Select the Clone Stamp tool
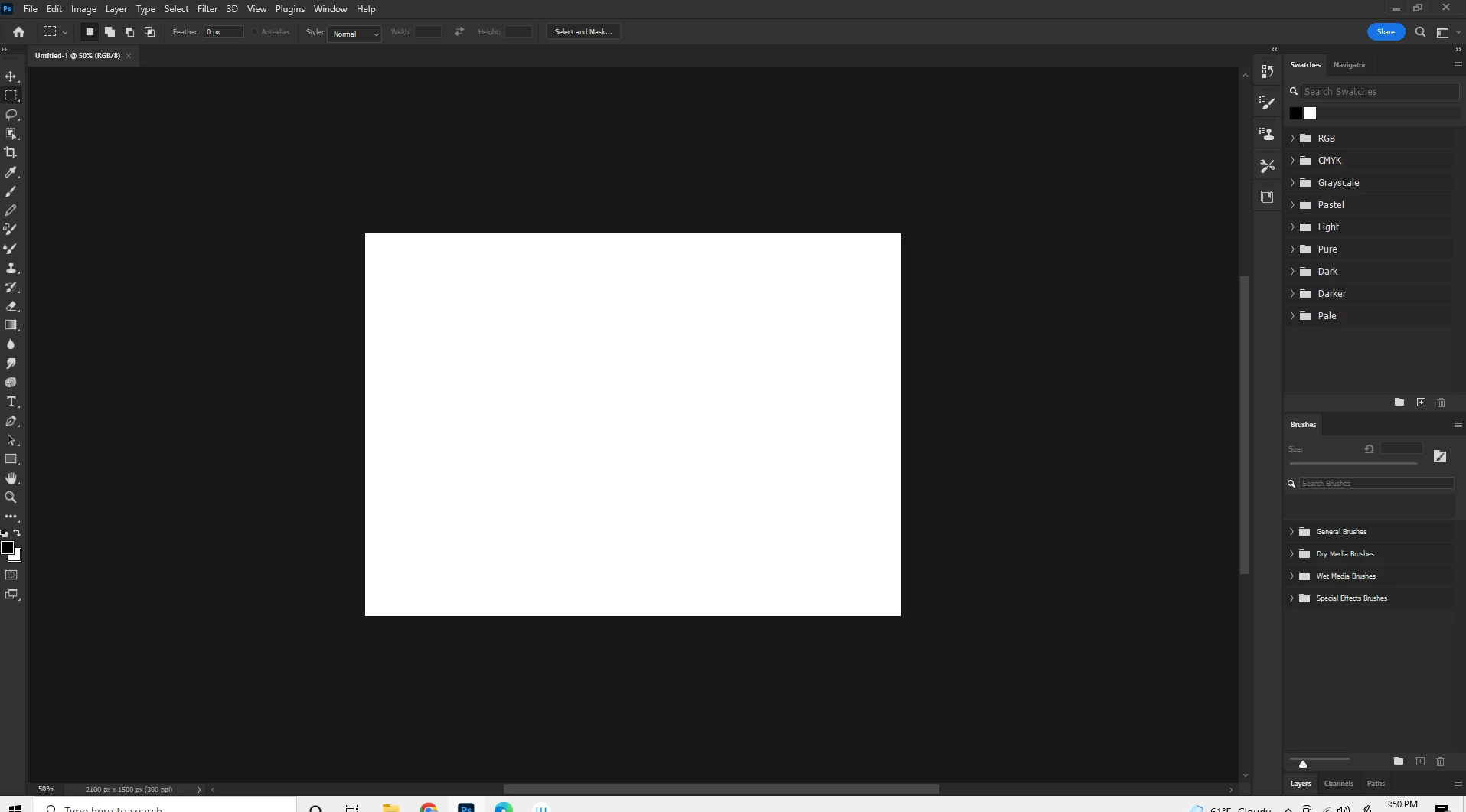Screen dimensions: 1466x812 pyautogui.click(x=11, y=268)
